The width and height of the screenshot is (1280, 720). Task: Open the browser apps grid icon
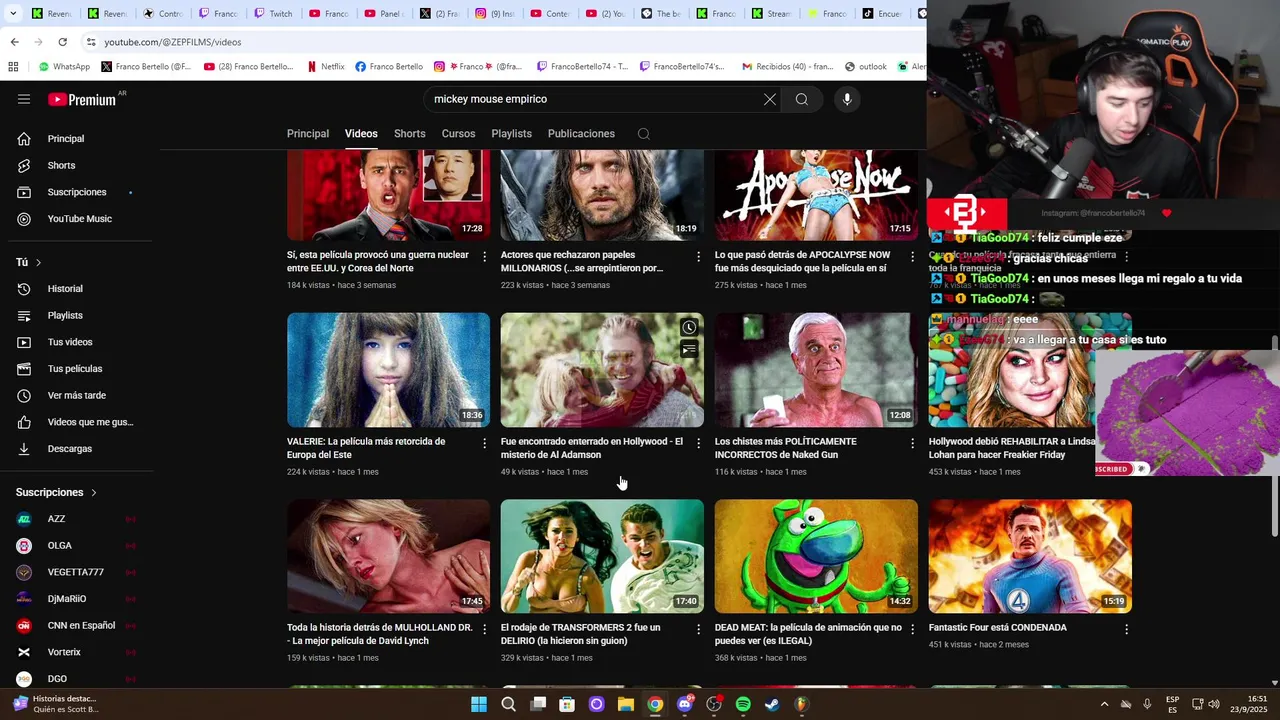(x=13, y=67)
